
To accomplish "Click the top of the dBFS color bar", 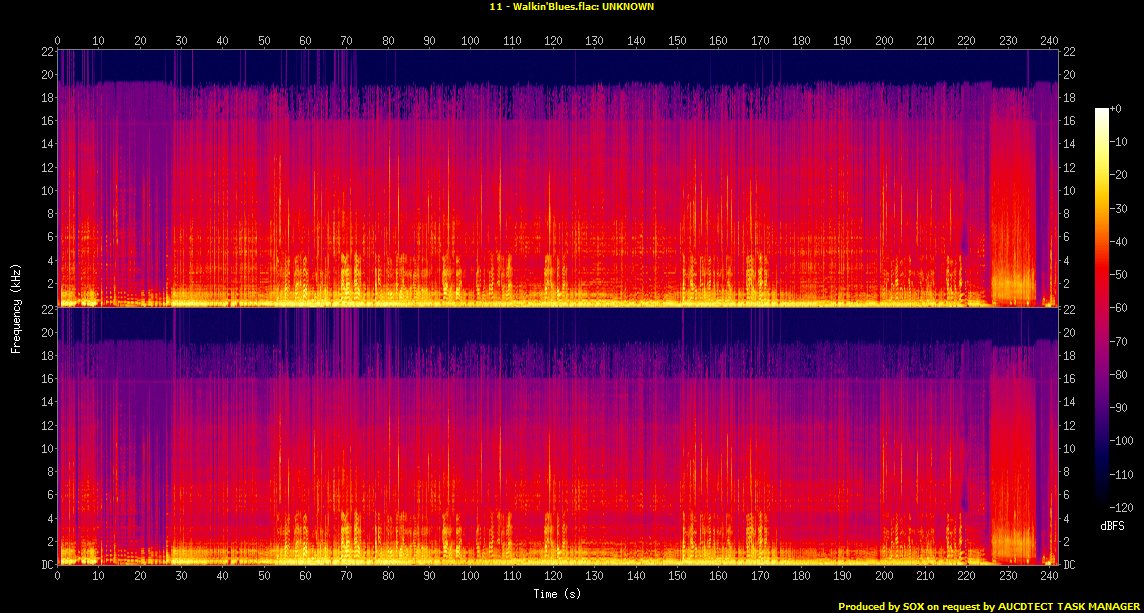I will tap(1101, 110).
